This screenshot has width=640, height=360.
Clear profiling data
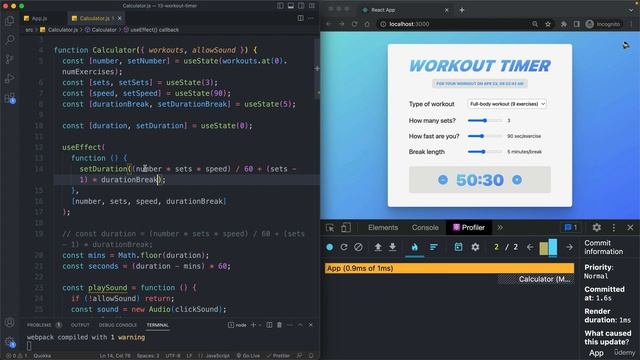coord(358,247)
